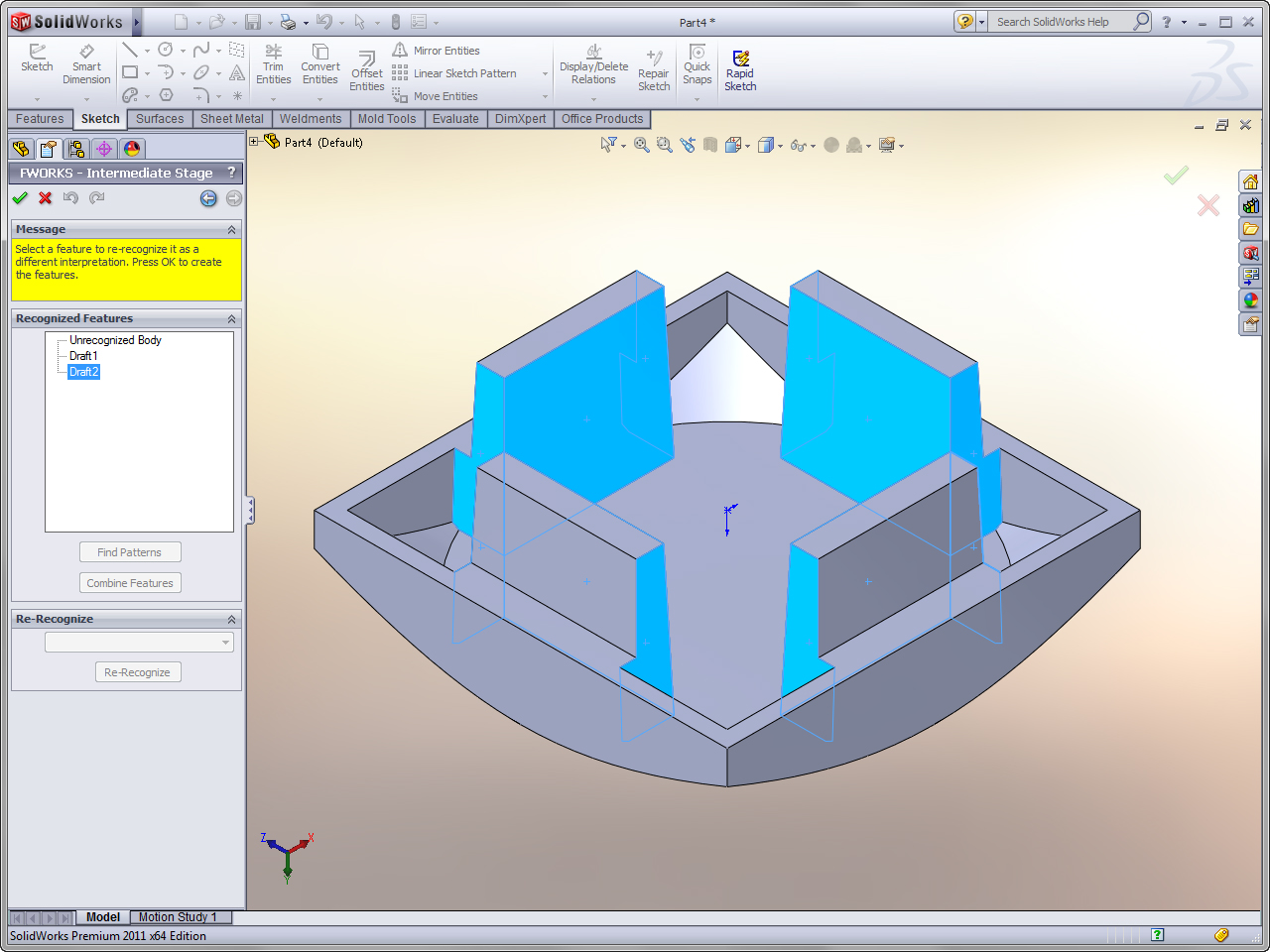Open the Appearances tab in task pane

click(x=1251, y=300)
